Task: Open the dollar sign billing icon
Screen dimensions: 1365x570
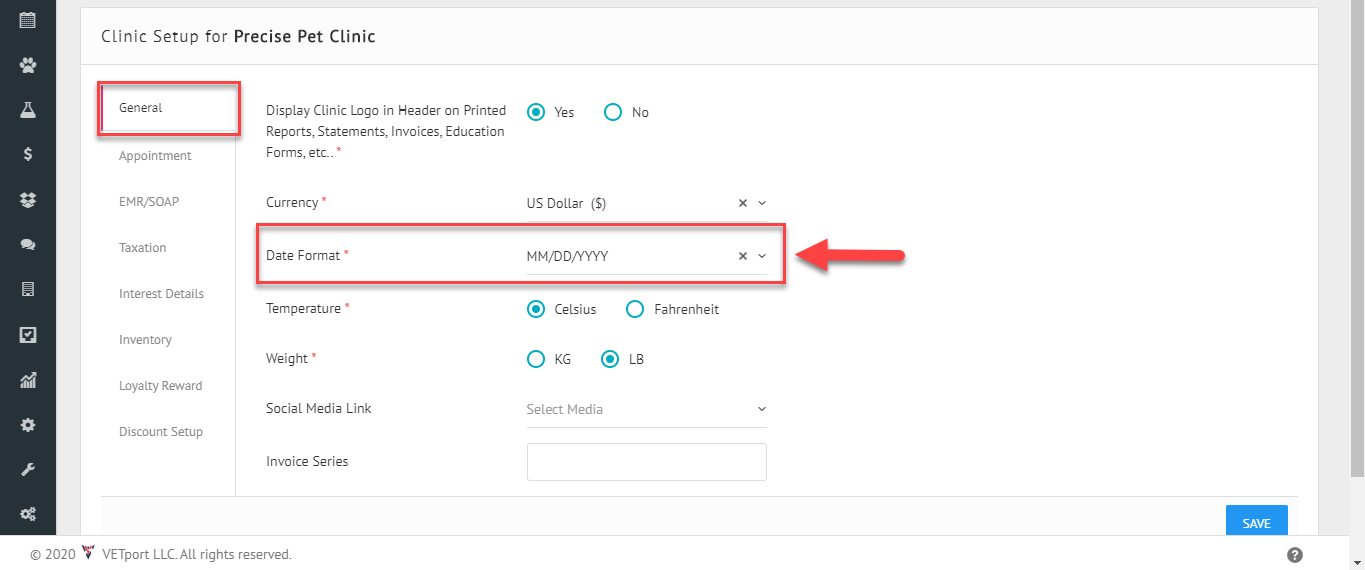Action: click(28, 154)
